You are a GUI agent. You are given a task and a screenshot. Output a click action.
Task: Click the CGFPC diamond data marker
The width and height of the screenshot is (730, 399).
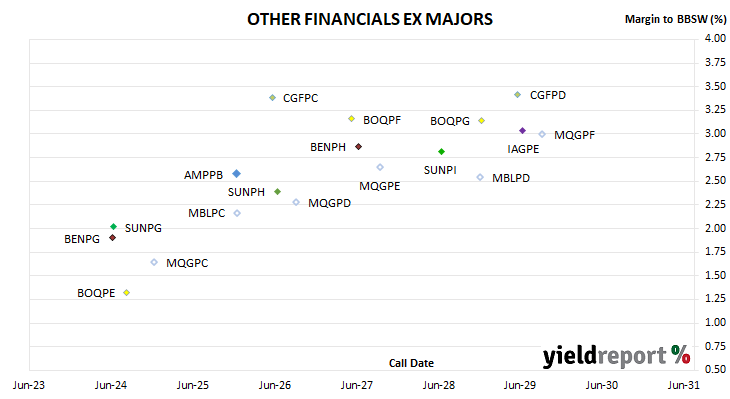click(273, 98)
